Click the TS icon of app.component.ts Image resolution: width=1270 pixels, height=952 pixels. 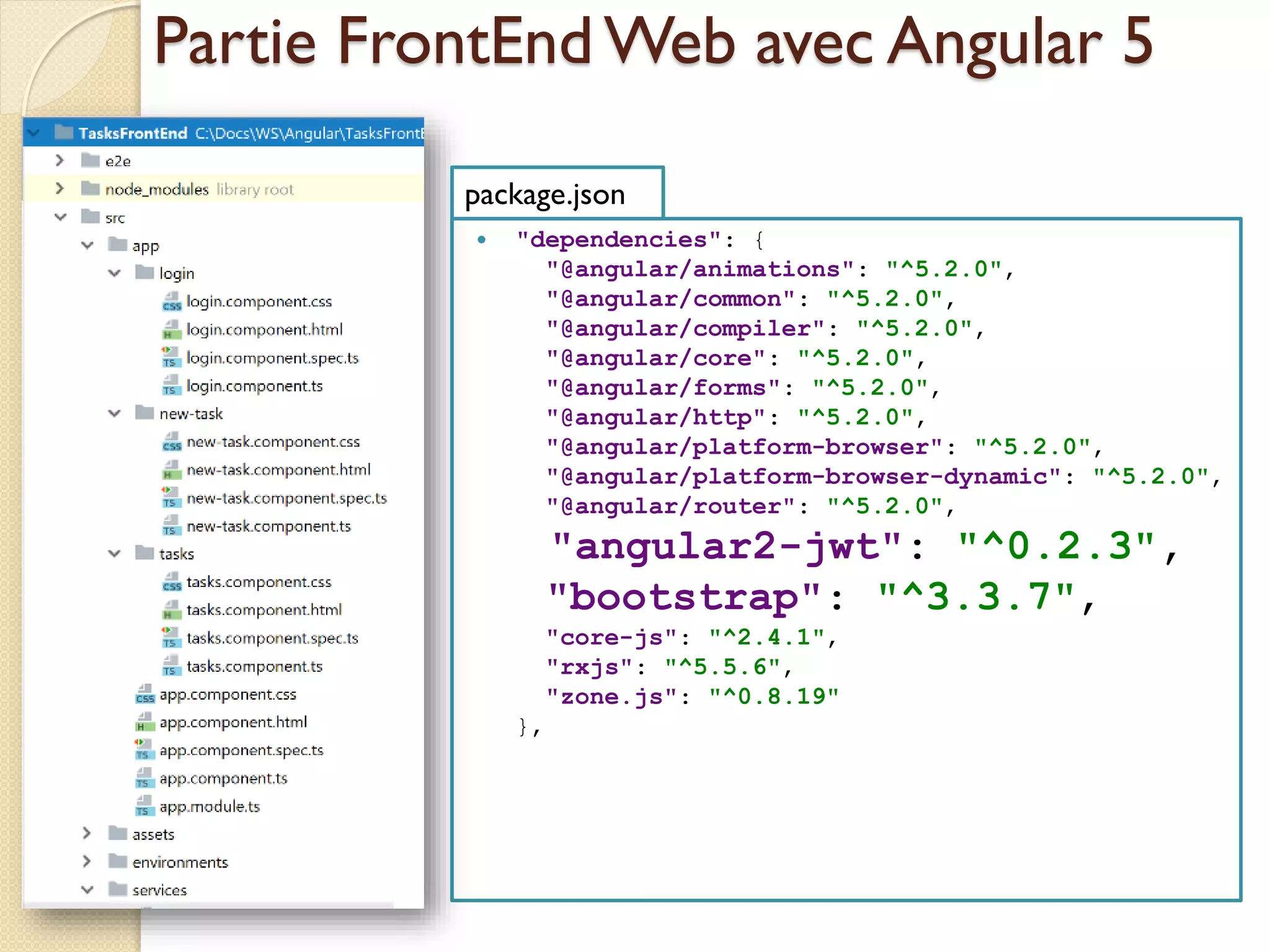144,778
